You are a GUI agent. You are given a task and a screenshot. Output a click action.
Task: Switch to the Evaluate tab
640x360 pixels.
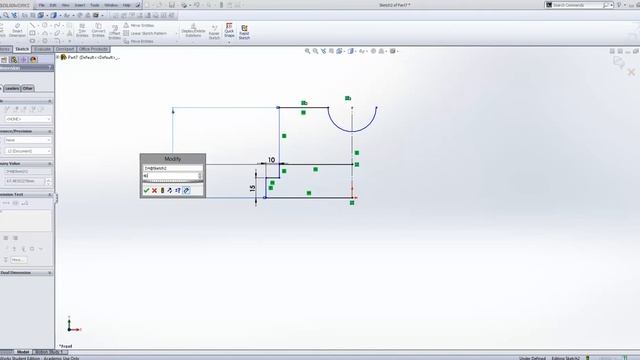(42, 49)
